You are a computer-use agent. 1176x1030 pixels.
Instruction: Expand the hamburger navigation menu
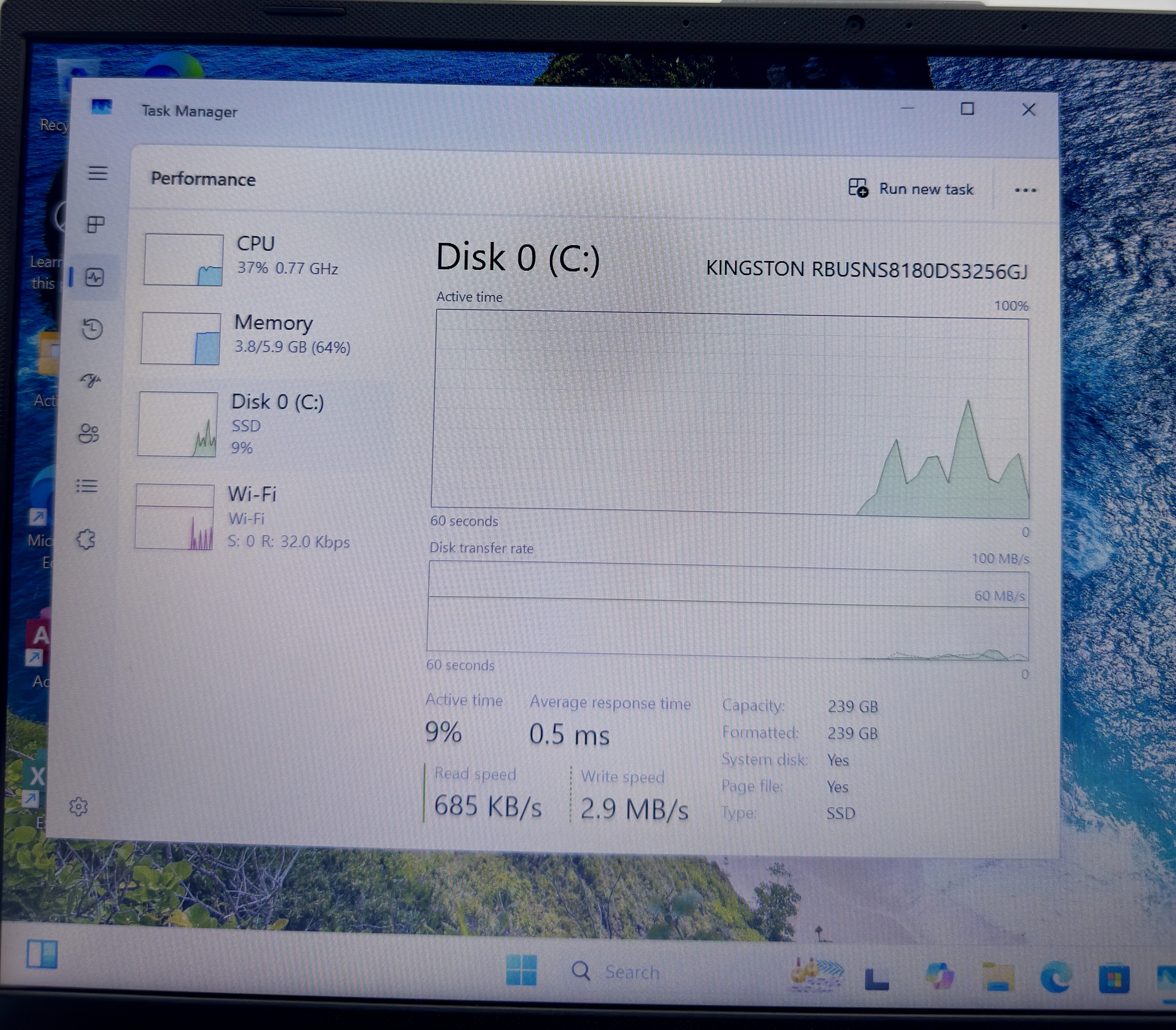point(98,173)
